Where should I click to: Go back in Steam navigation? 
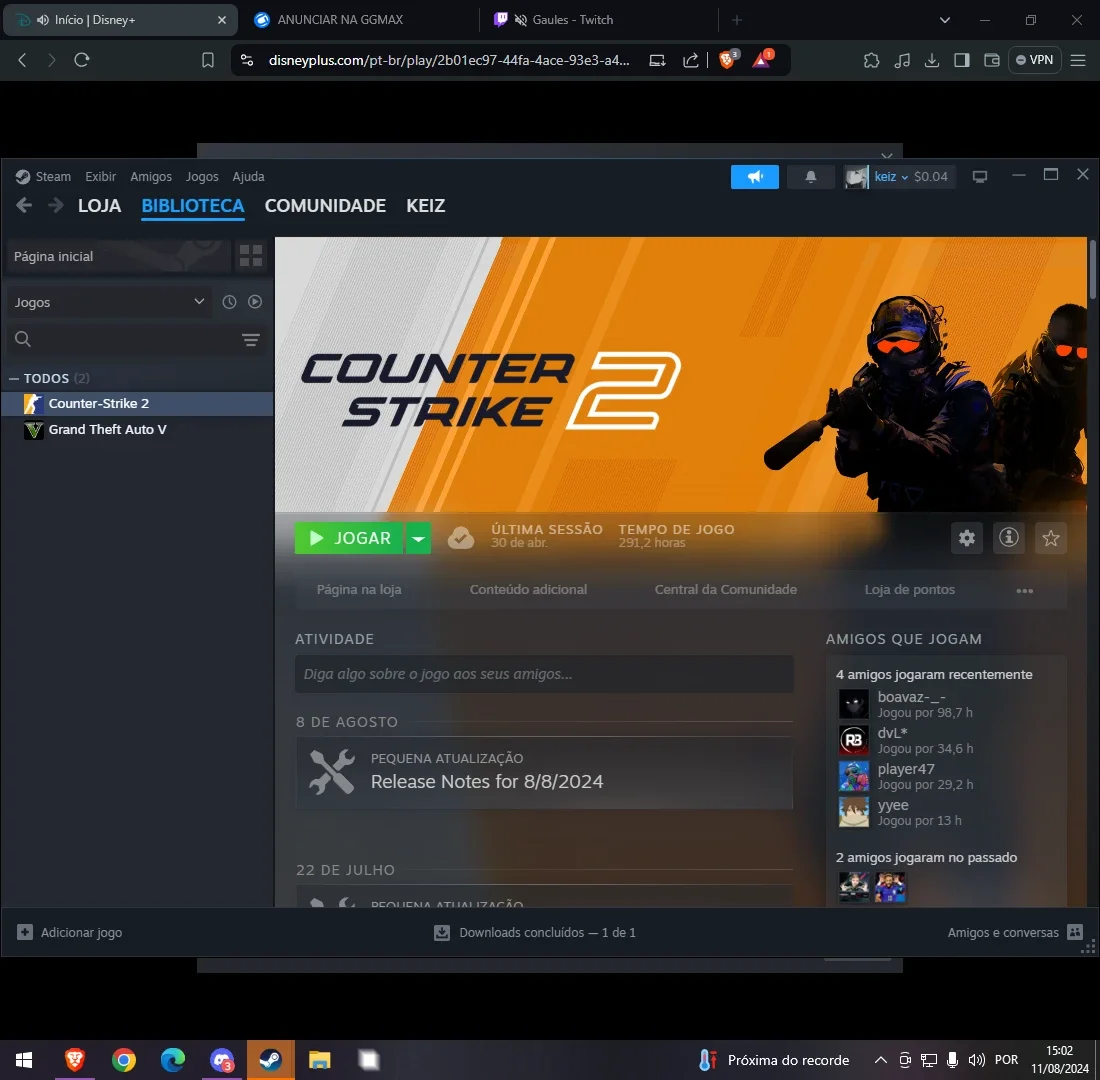24,206
